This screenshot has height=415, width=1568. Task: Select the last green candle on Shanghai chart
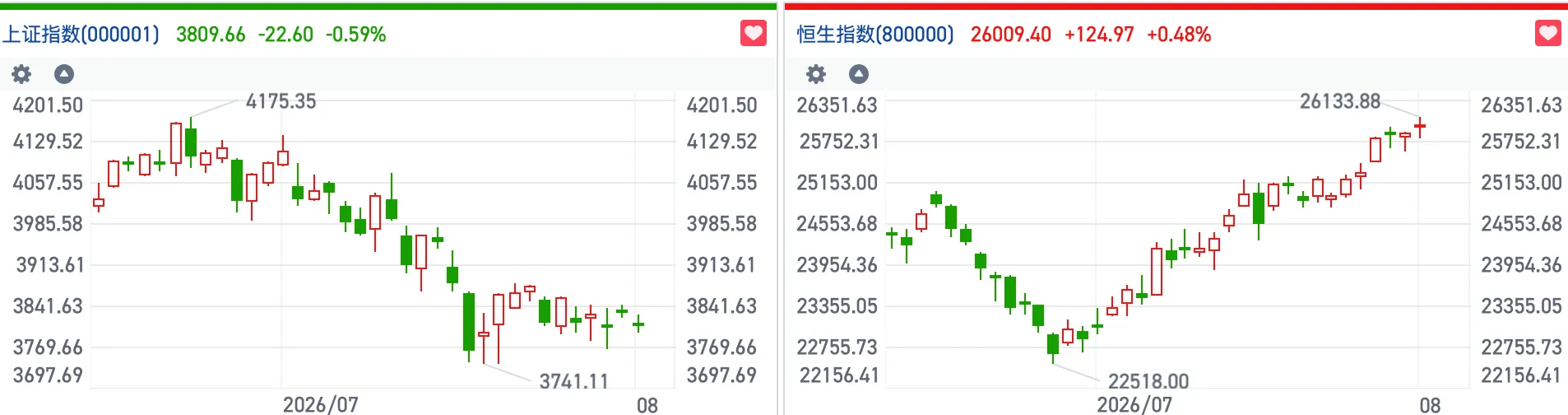[638, 324]
